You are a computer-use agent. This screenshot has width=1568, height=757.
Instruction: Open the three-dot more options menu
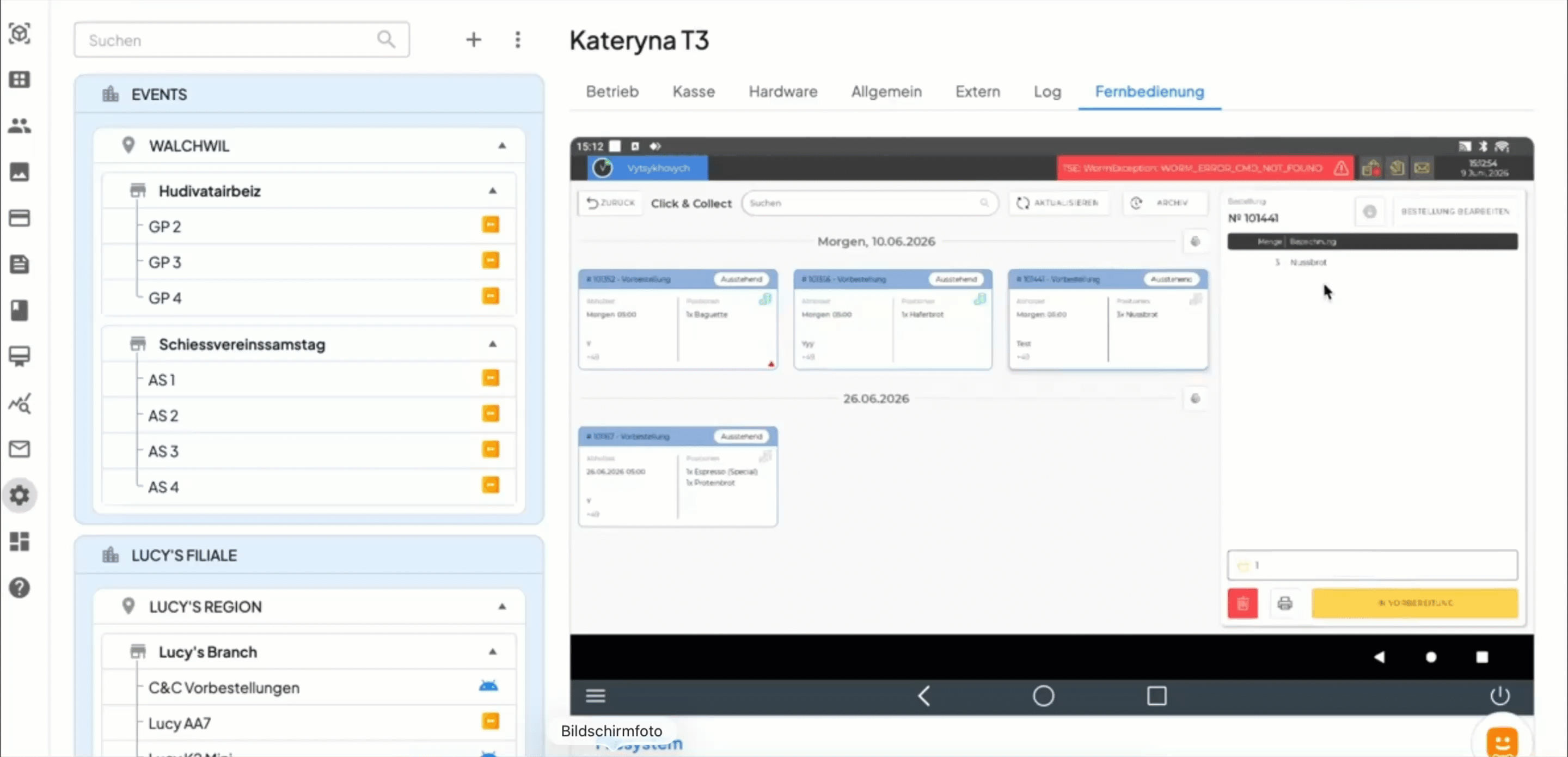(517, 40)
